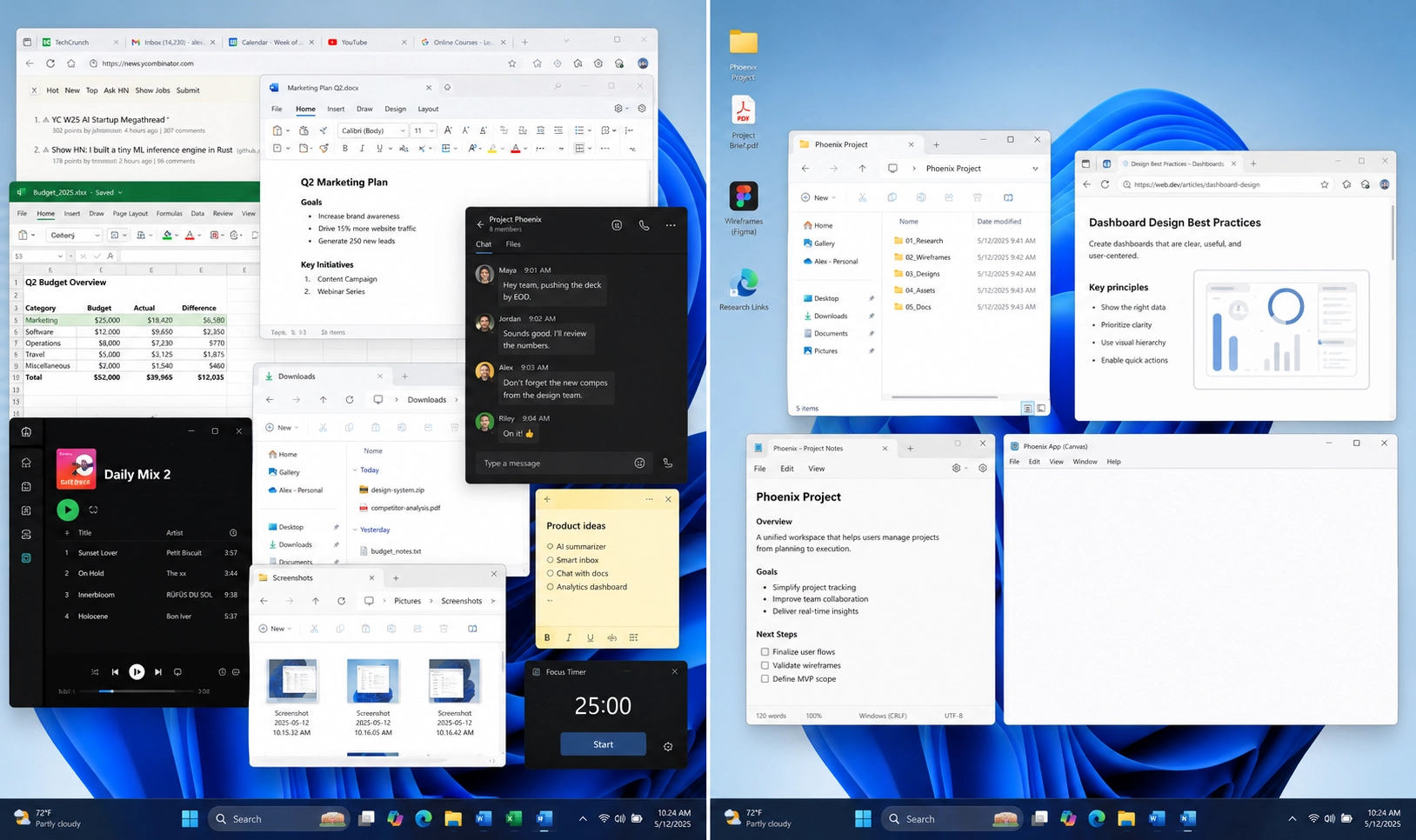
Task: Apply bold in the Product ideas sticky note
Action: click(547, 637)
